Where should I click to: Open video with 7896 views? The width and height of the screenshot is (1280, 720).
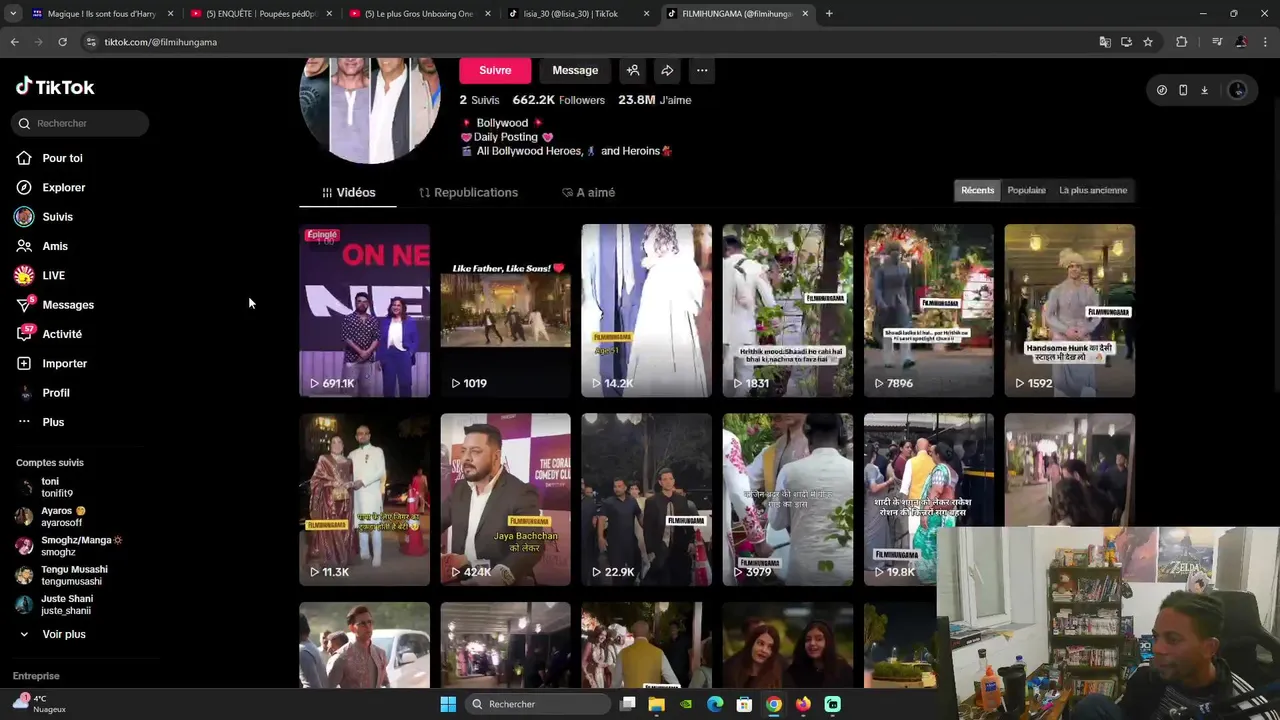point(928,310)
